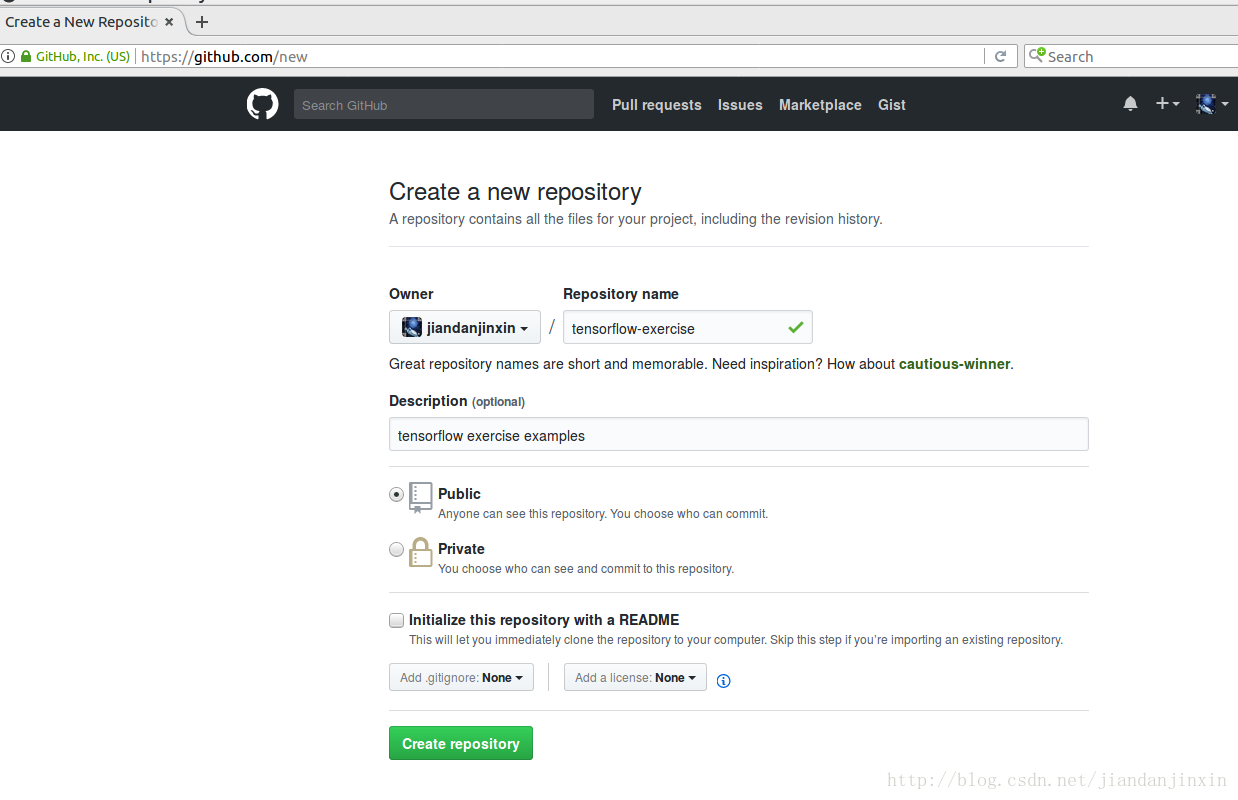Image resolution: width=1238 pixels, height=800 pixels.
Task: Use the cautious-winner name suggestion link
Action: [x=955, y=364]
